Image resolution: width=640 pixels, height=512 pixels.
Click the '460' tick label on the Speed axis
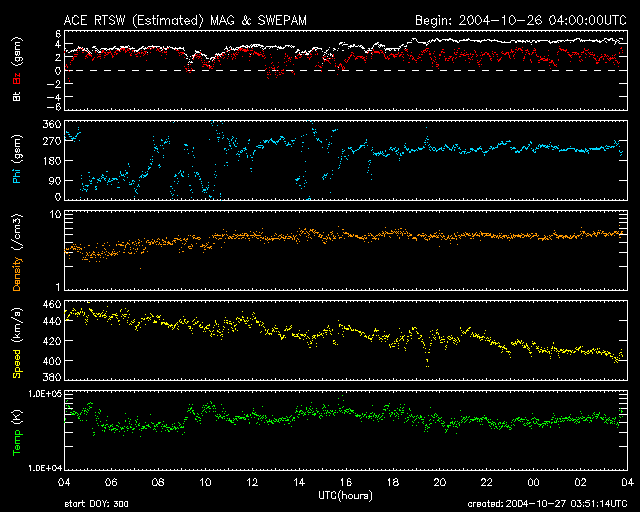(52, 305)
